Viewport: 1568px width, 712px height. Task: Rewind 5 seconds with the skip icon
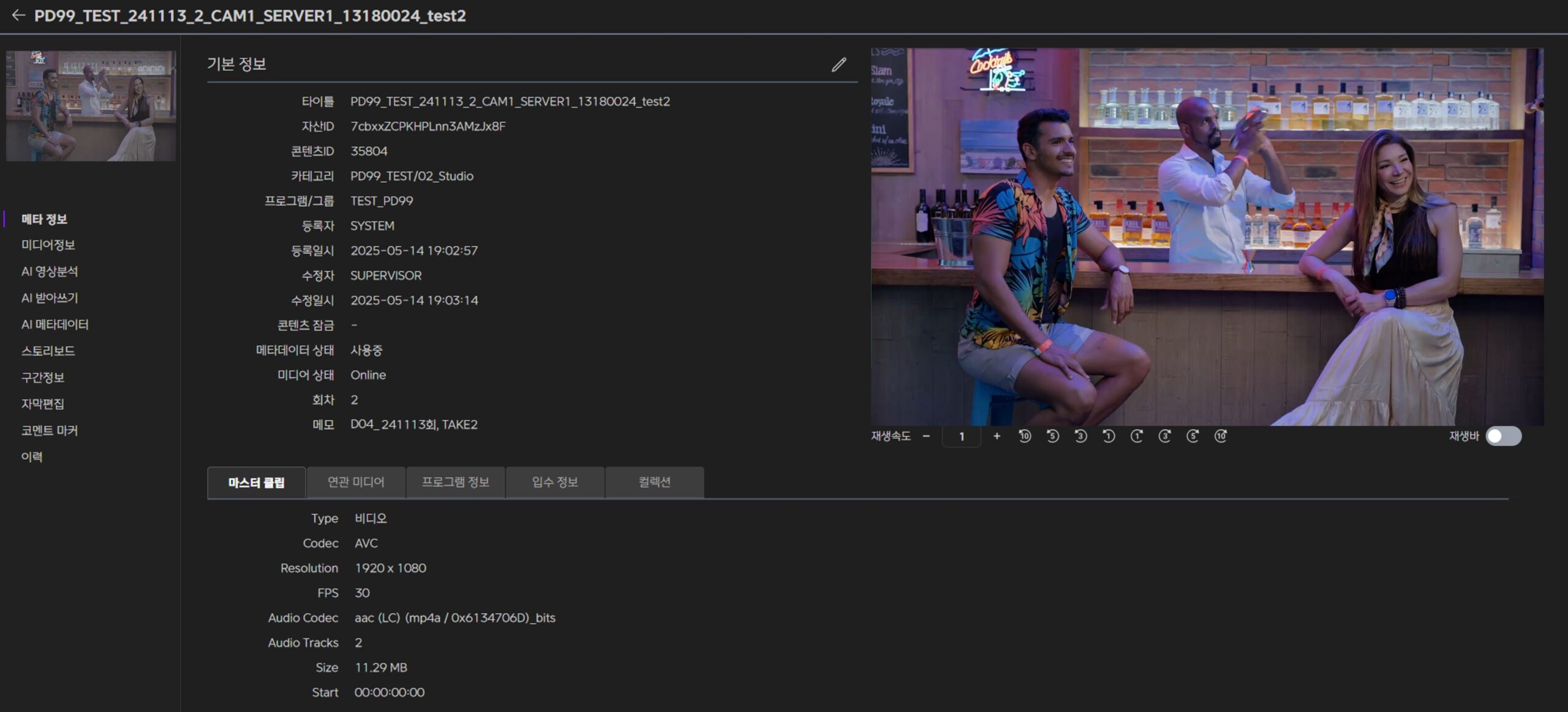coord(1052,436)
